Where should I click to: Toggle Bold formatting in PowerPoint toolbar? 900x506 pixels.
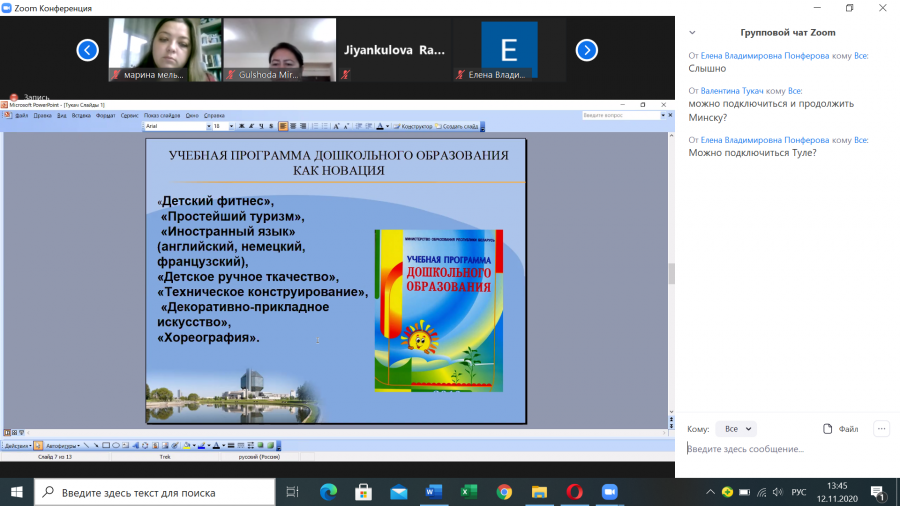point(241,126)
